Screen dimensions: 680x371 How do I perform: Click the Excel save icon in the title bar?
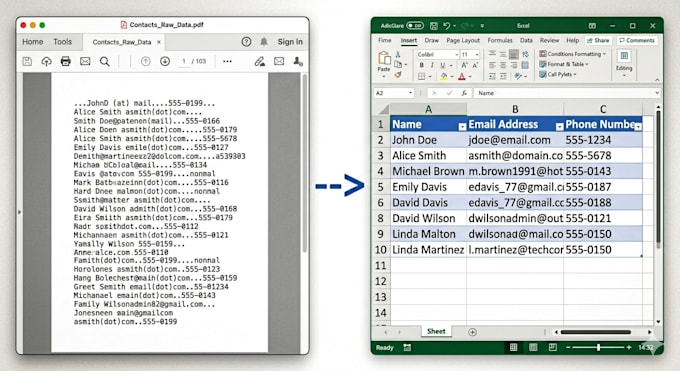[x=434, y=26]
